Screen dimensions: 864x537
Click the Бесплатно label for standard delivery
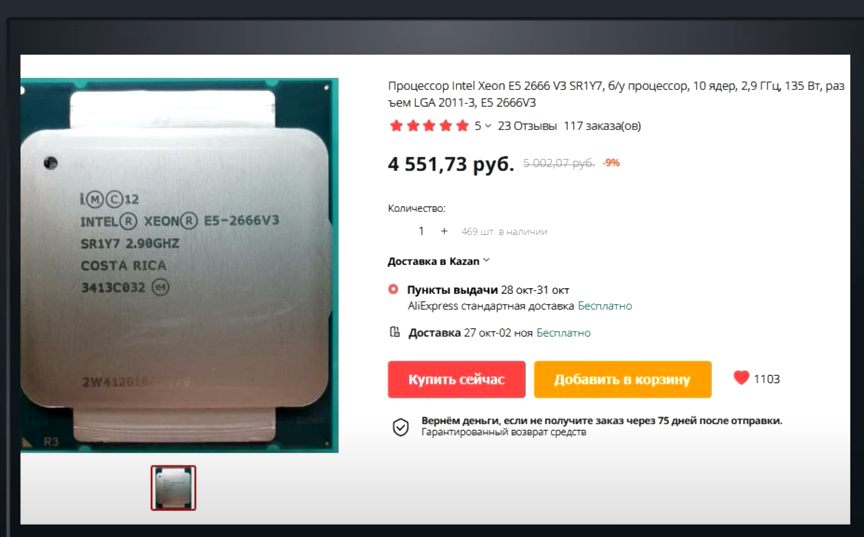(604, 306)
